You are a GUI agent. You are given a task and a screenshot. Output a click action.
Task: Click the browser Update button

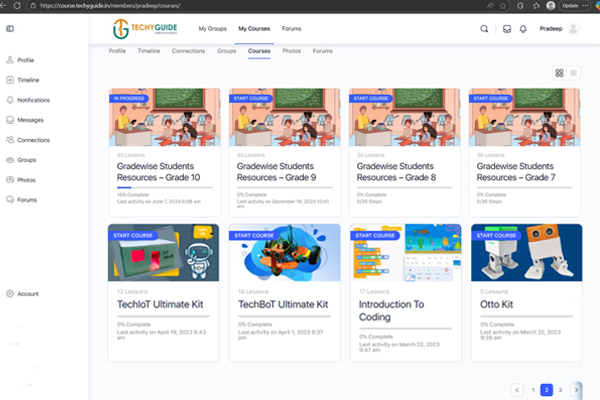[x=570, y=6]
